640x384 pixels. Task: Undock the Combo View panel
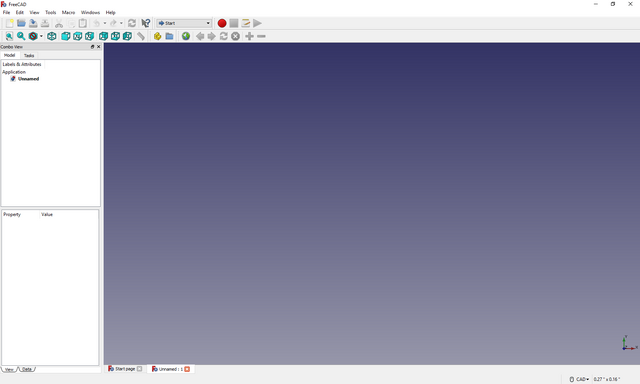tap(92, 47)
